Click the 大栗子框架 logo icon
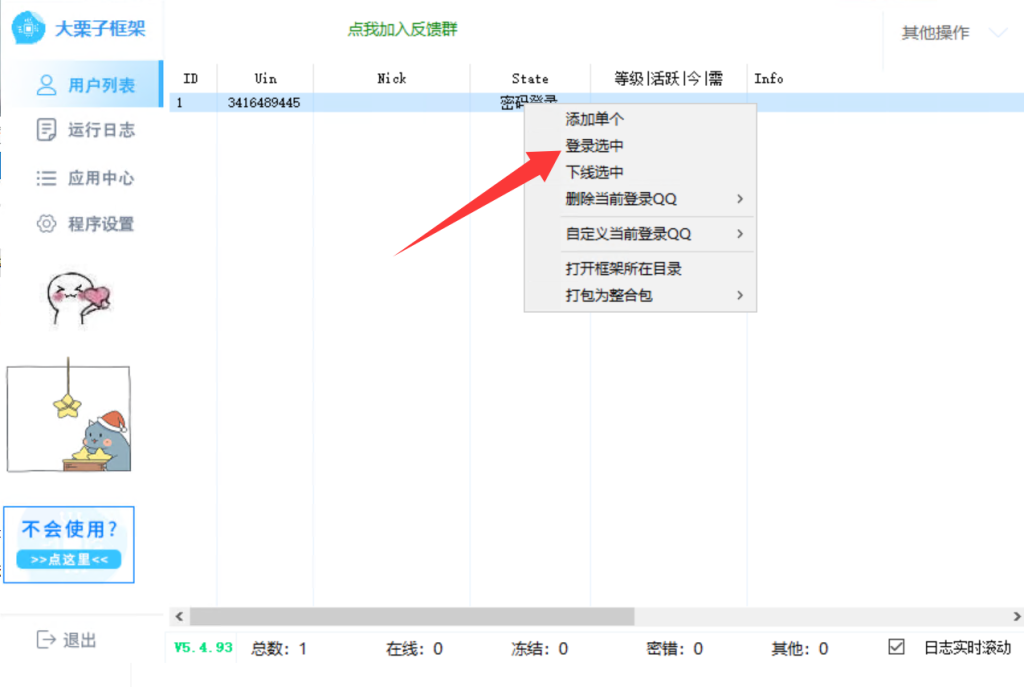Image resolution: width=1024 pixels, height=687 pixels. point(27,28)
